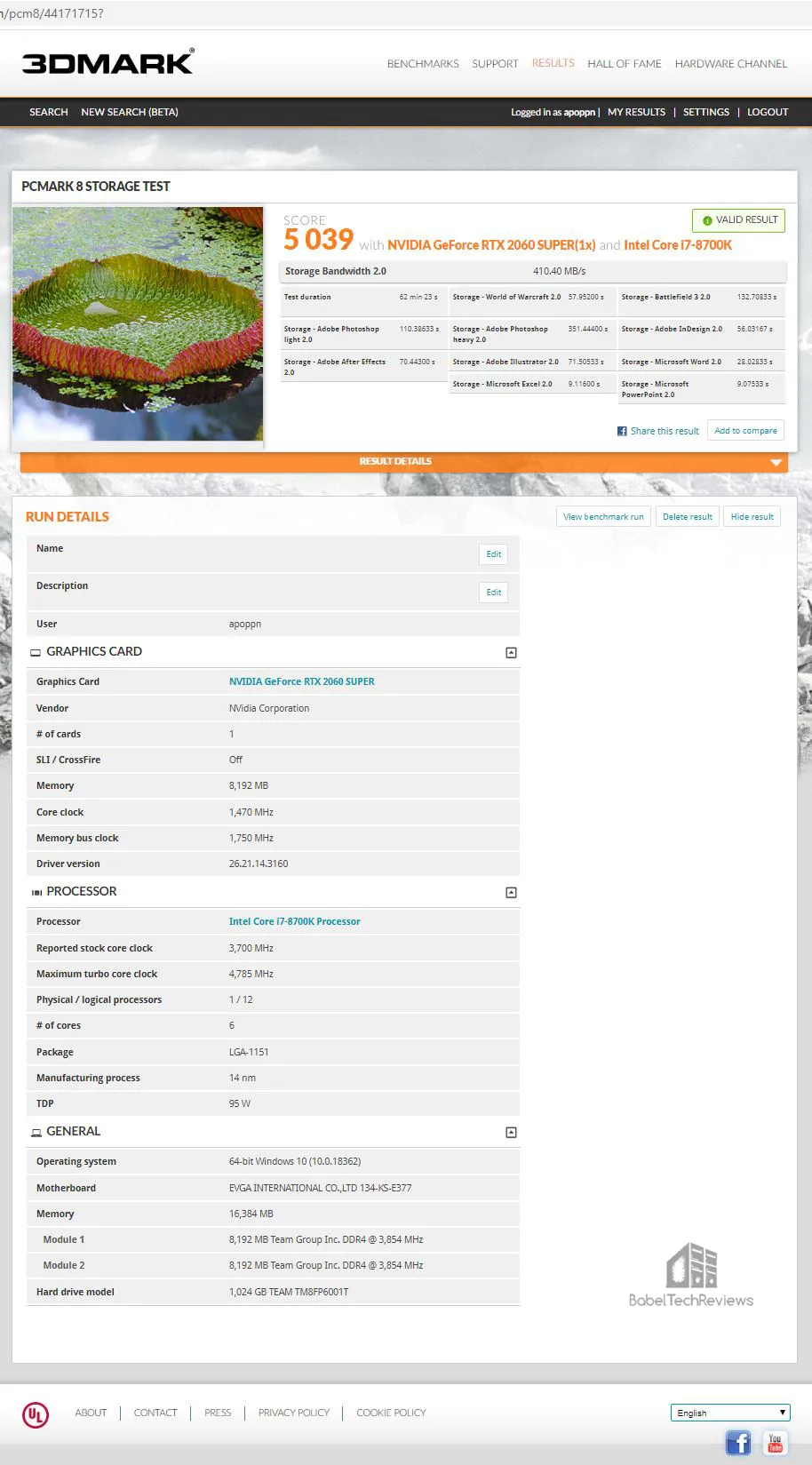Open the Facebook icon in the footer
Image resolution: width=812 pixels, height=1465 pixels.
738,1443
